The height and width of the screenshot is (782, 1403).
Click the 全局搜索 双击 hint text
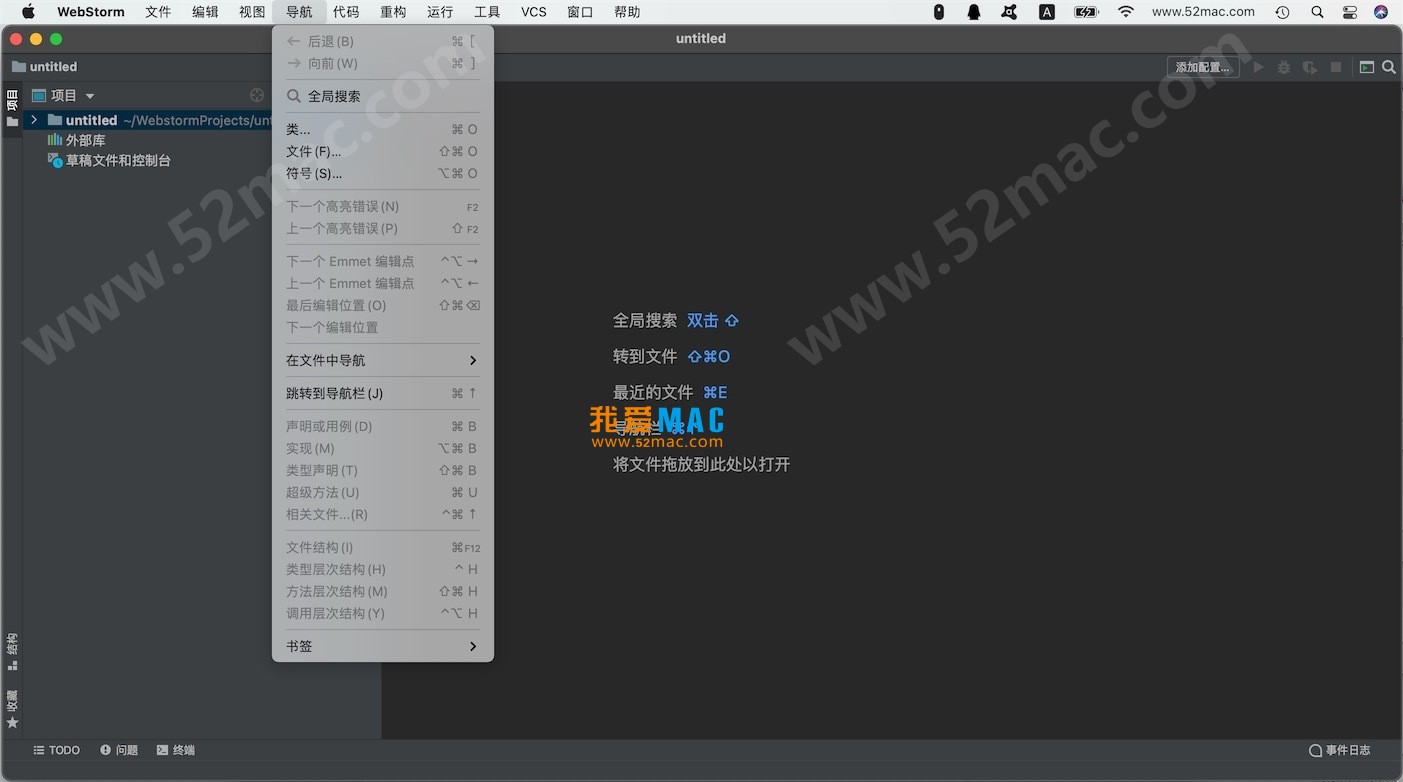coord(676,321)
